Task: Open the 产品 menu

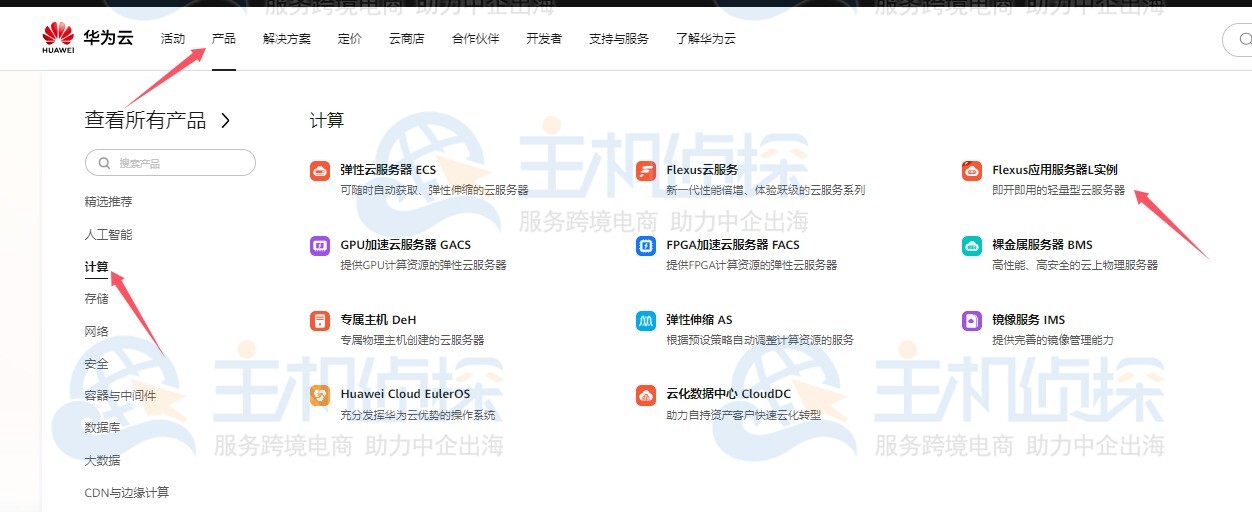Action: 224,39
